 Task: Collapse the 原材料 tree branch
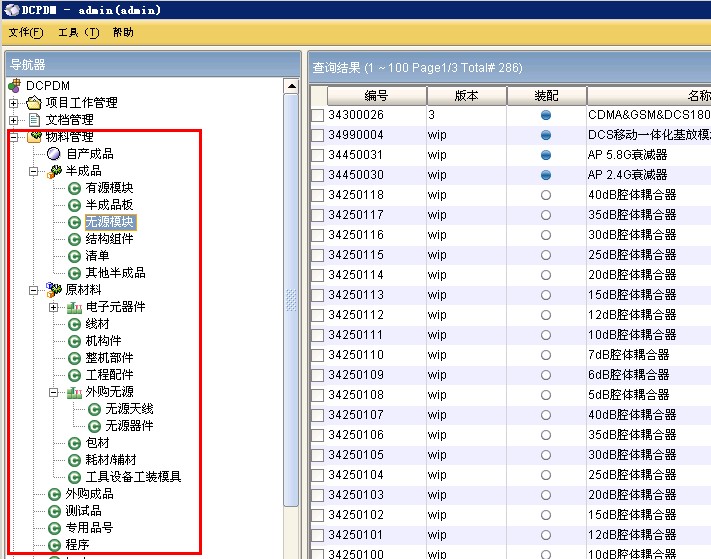click(x=33, y=290)
